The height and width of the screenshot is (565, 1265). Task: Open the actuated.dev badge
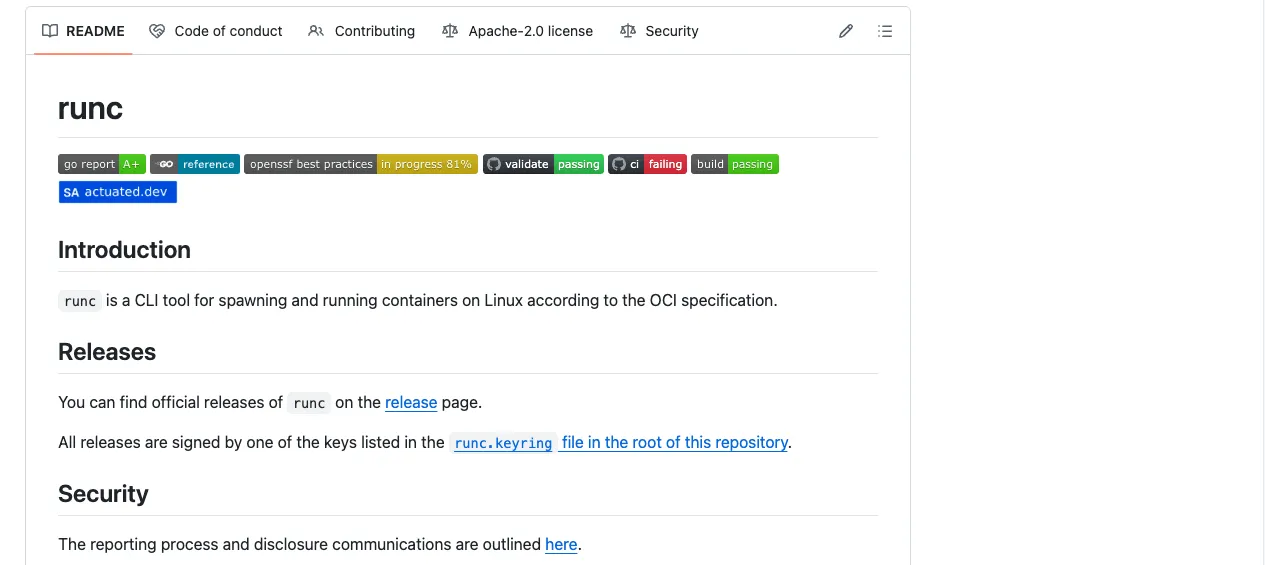pyautogui.click(x=118, y=192)
